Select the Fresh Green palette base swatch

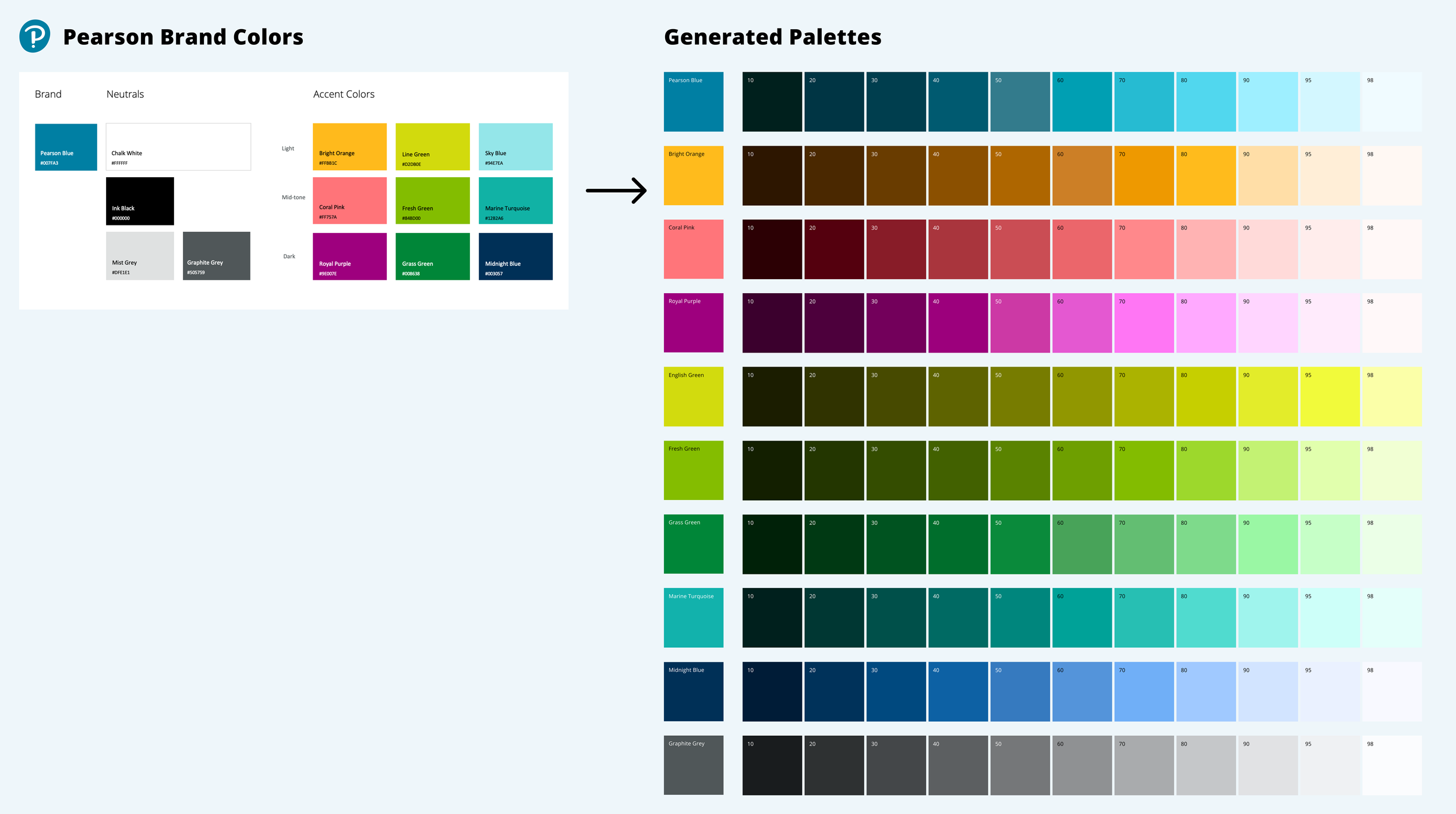pyautogui.click(x=693, y=470)
